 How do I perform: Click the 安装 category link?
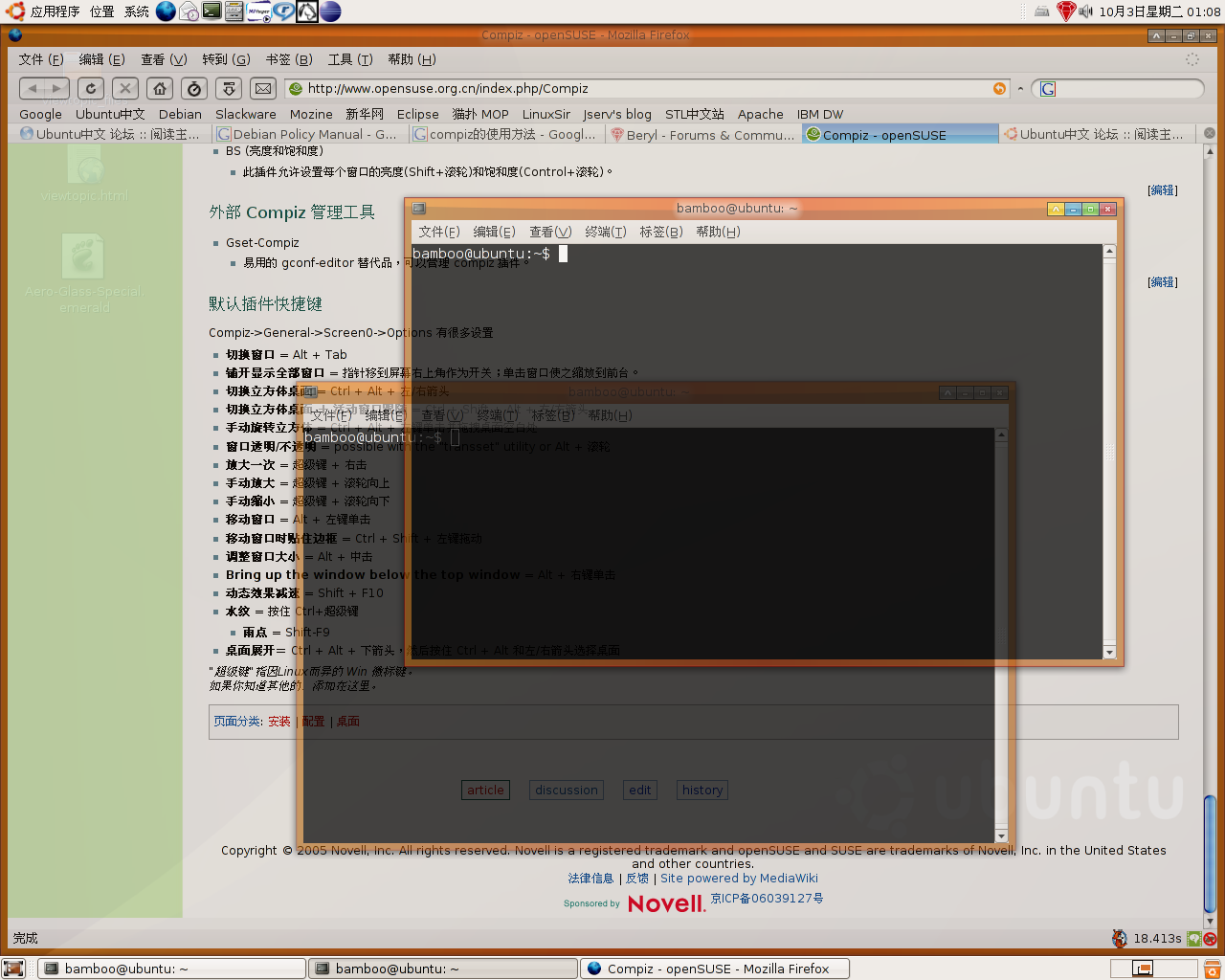coord(279,722)
